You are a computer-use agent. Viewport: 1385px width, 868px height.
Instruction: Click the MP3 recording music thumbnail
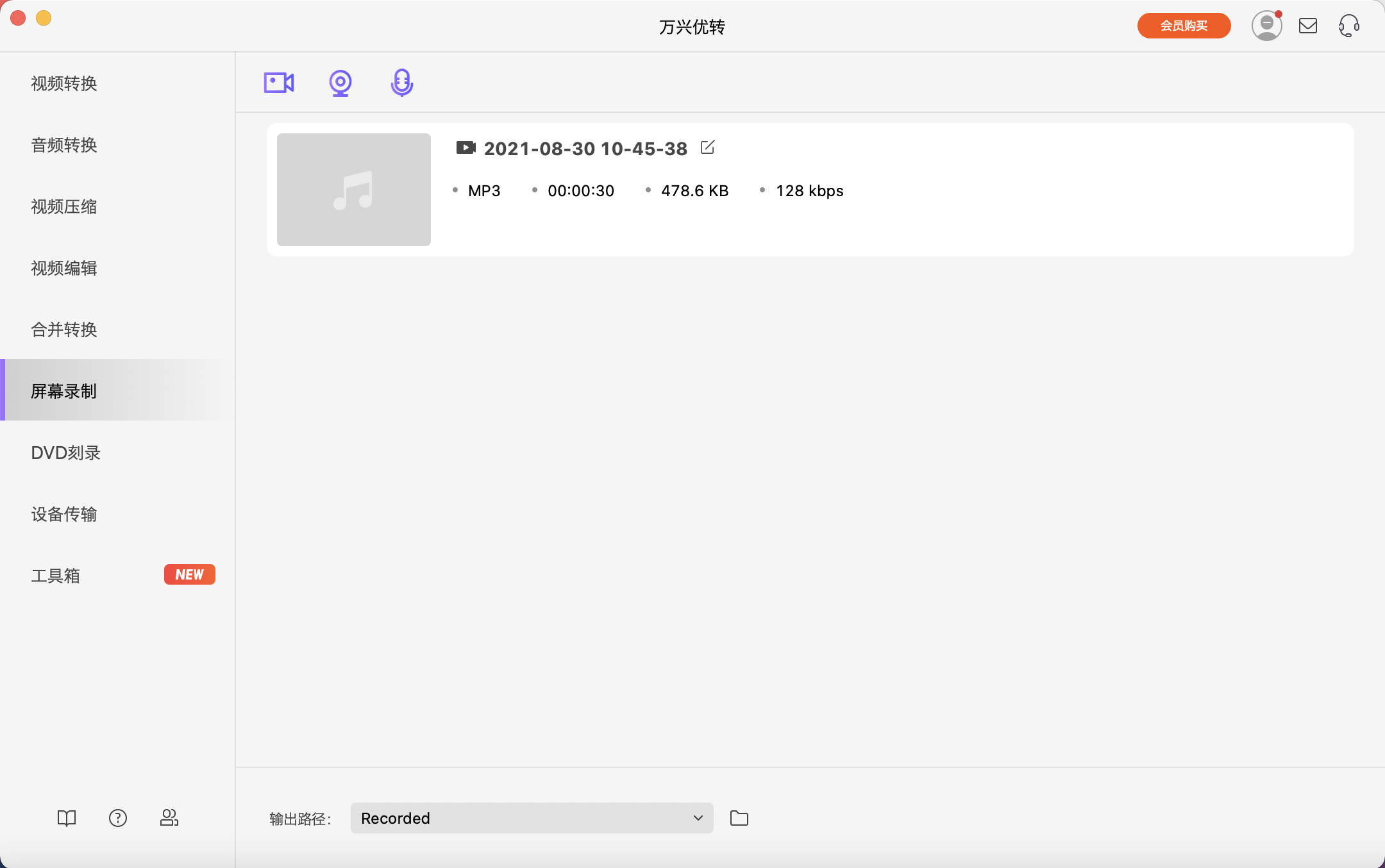[354, 190]
